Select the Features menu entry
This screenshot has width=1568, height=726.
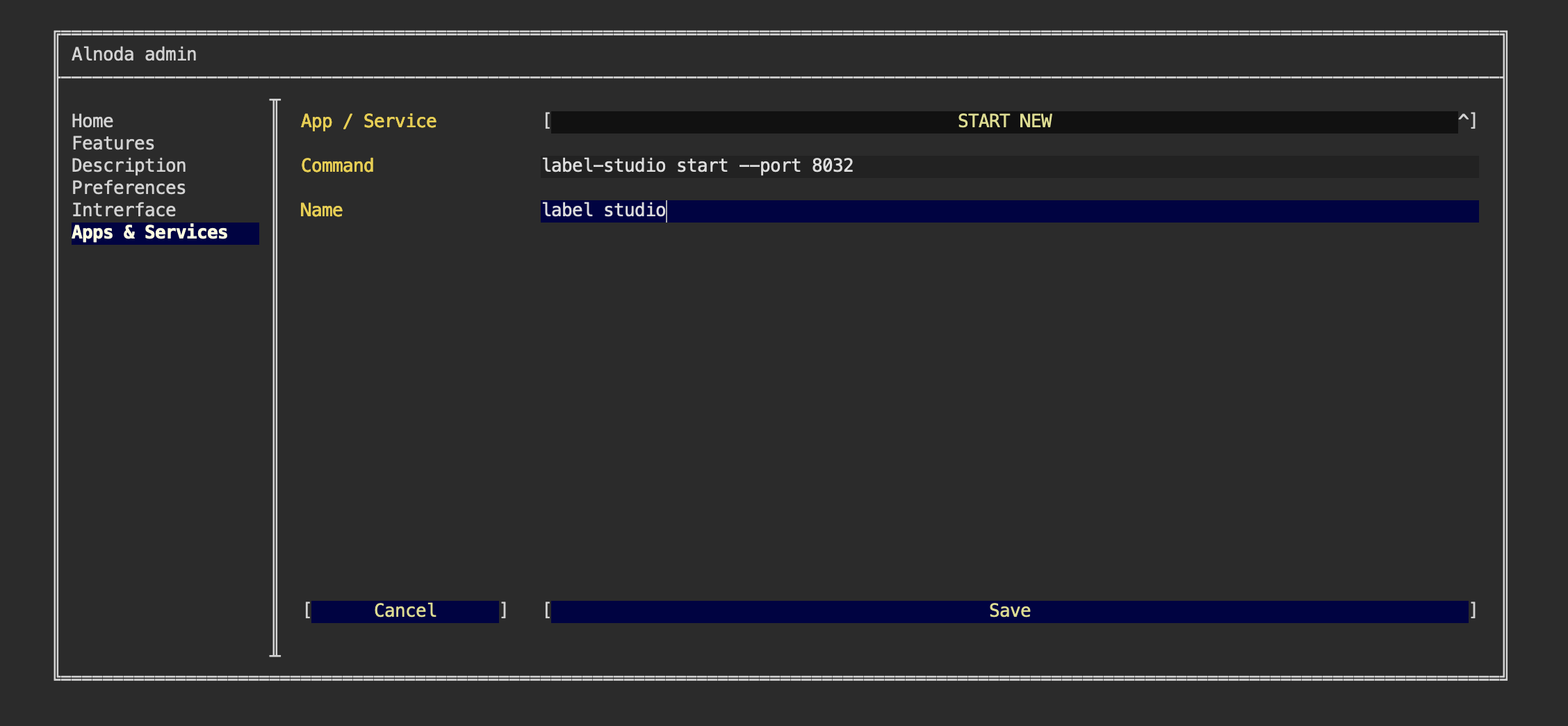click(113, 143)
